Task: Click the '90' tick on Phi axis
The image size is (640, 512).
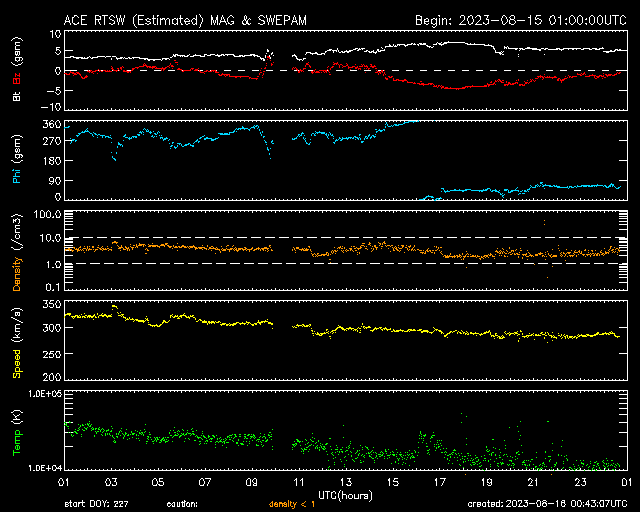Action: click(x=54, y=180)
